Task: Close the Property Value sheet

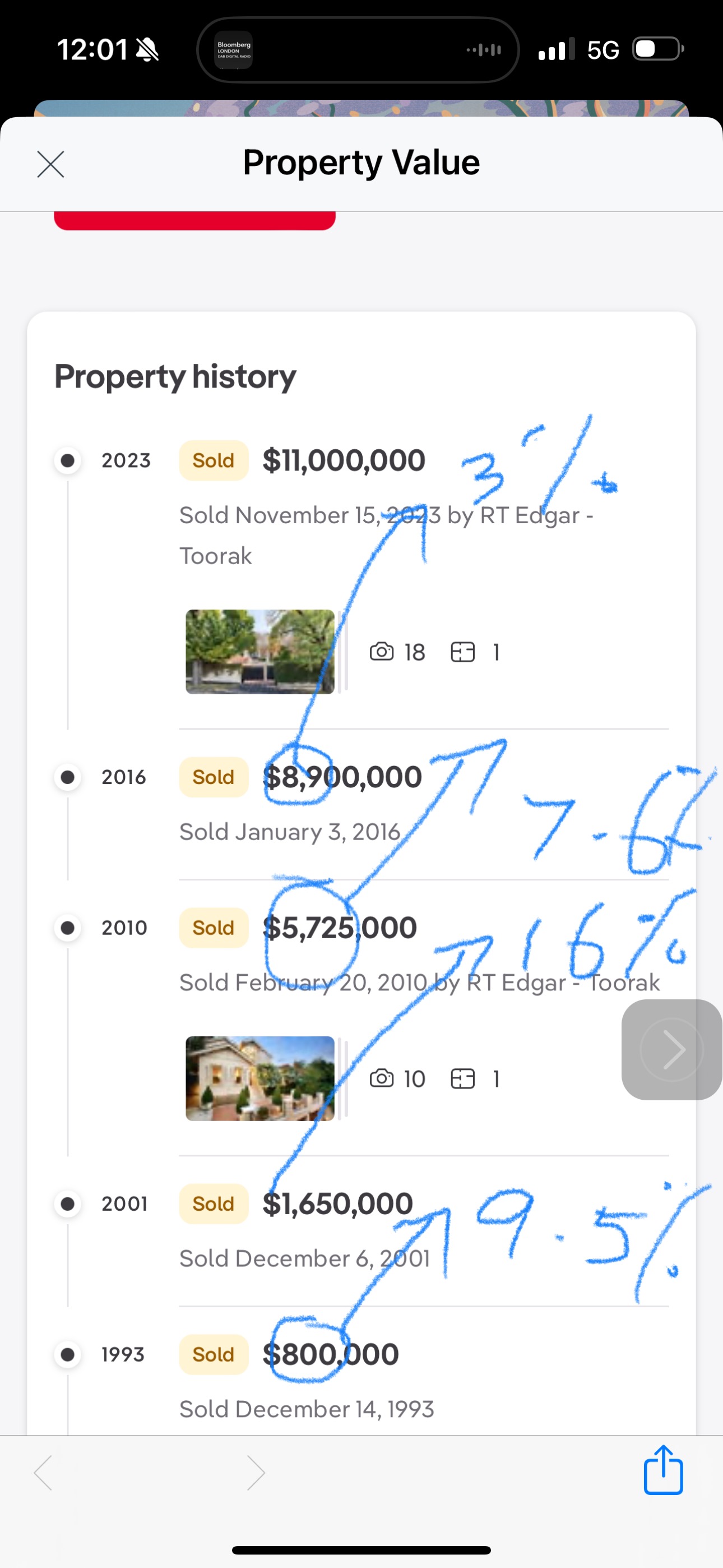Action: pos(50,164)
